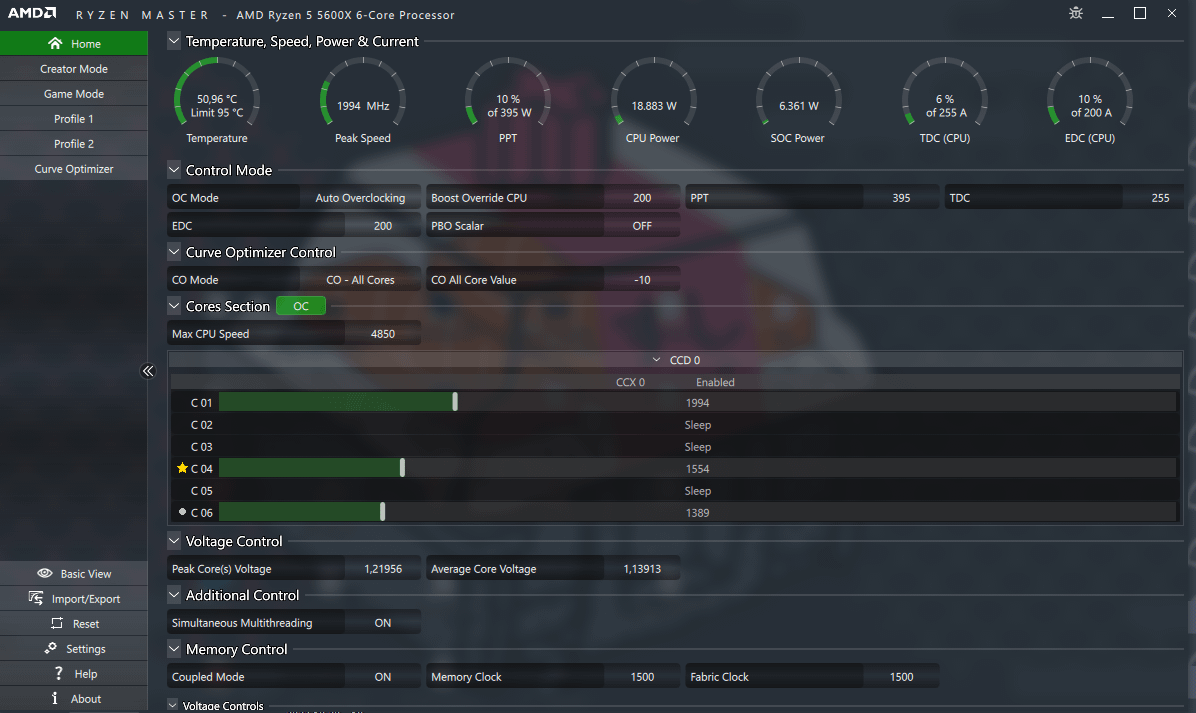This screenshot has height=713, width=1196.
Task: Click the sleeping core C 02 row
Action: 673,425
